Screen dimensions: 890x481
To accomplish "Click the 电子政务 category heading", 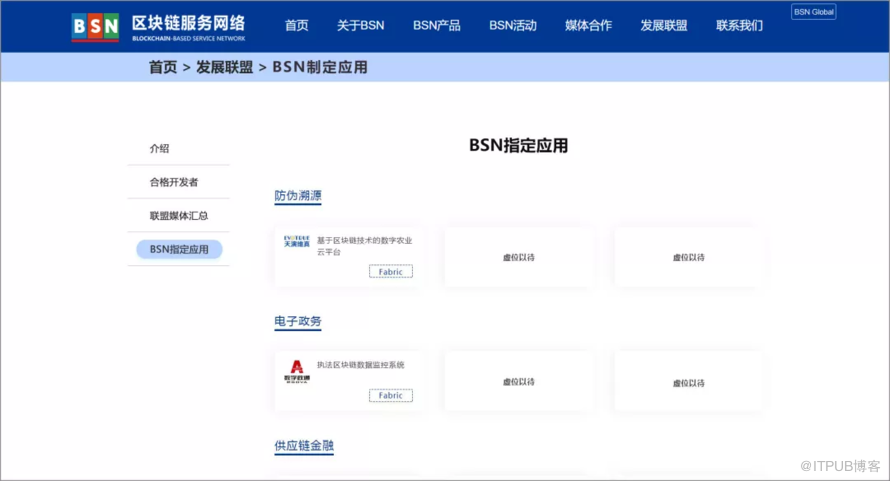I will coord(297,321).
